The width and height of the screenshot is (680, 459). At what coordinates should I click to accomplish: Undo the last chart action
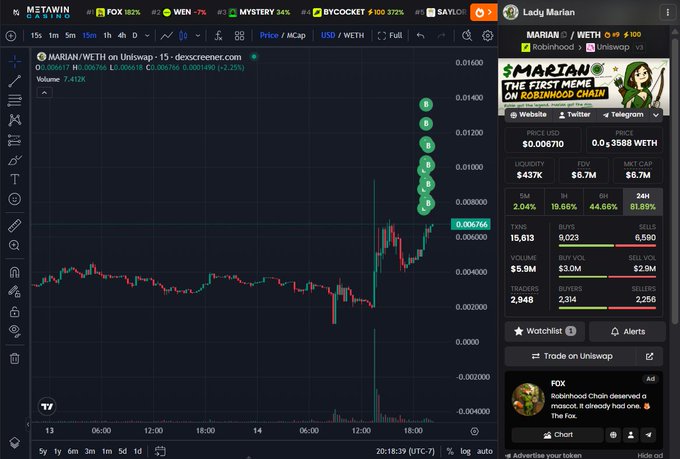coord(421,36)
